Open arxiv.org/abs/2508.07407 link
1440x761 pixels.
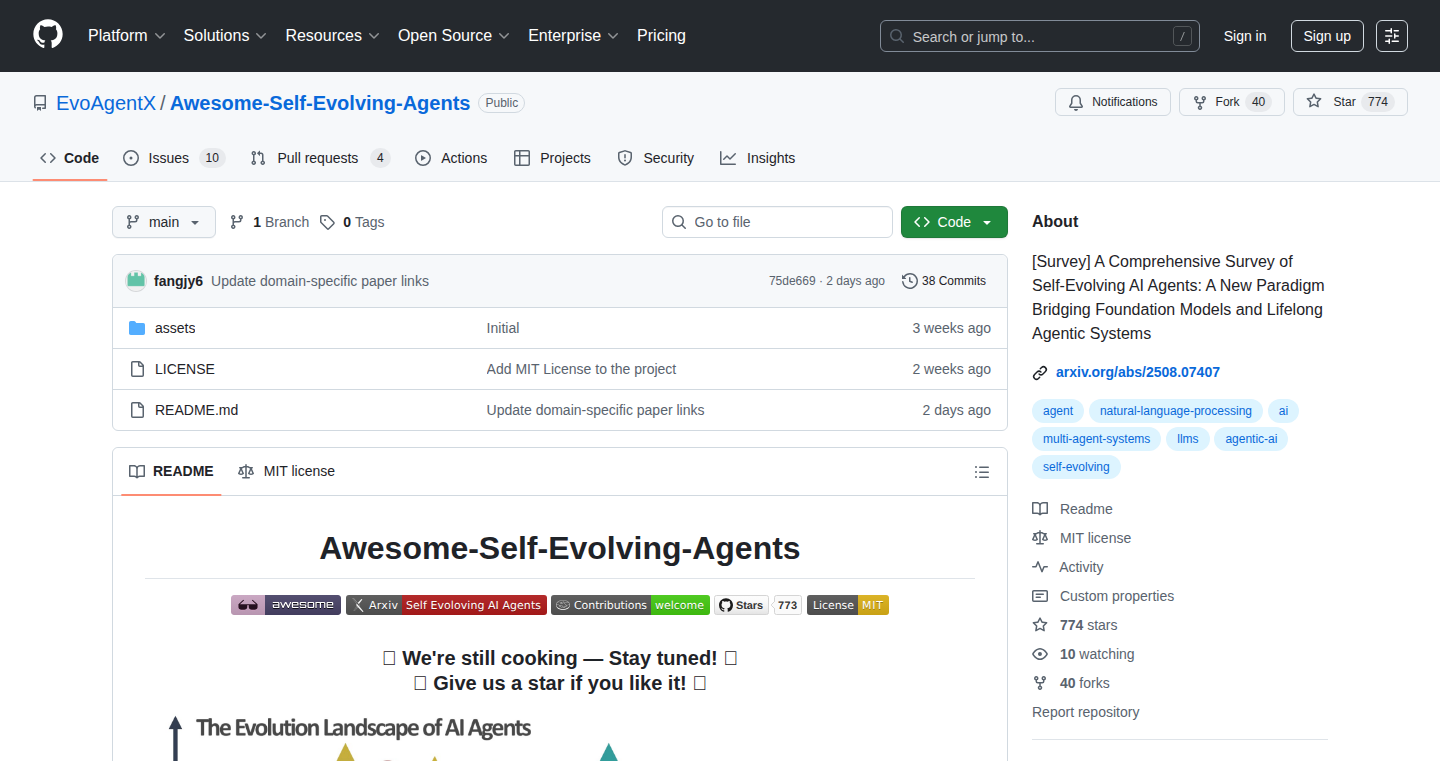tap(1138, 372)
